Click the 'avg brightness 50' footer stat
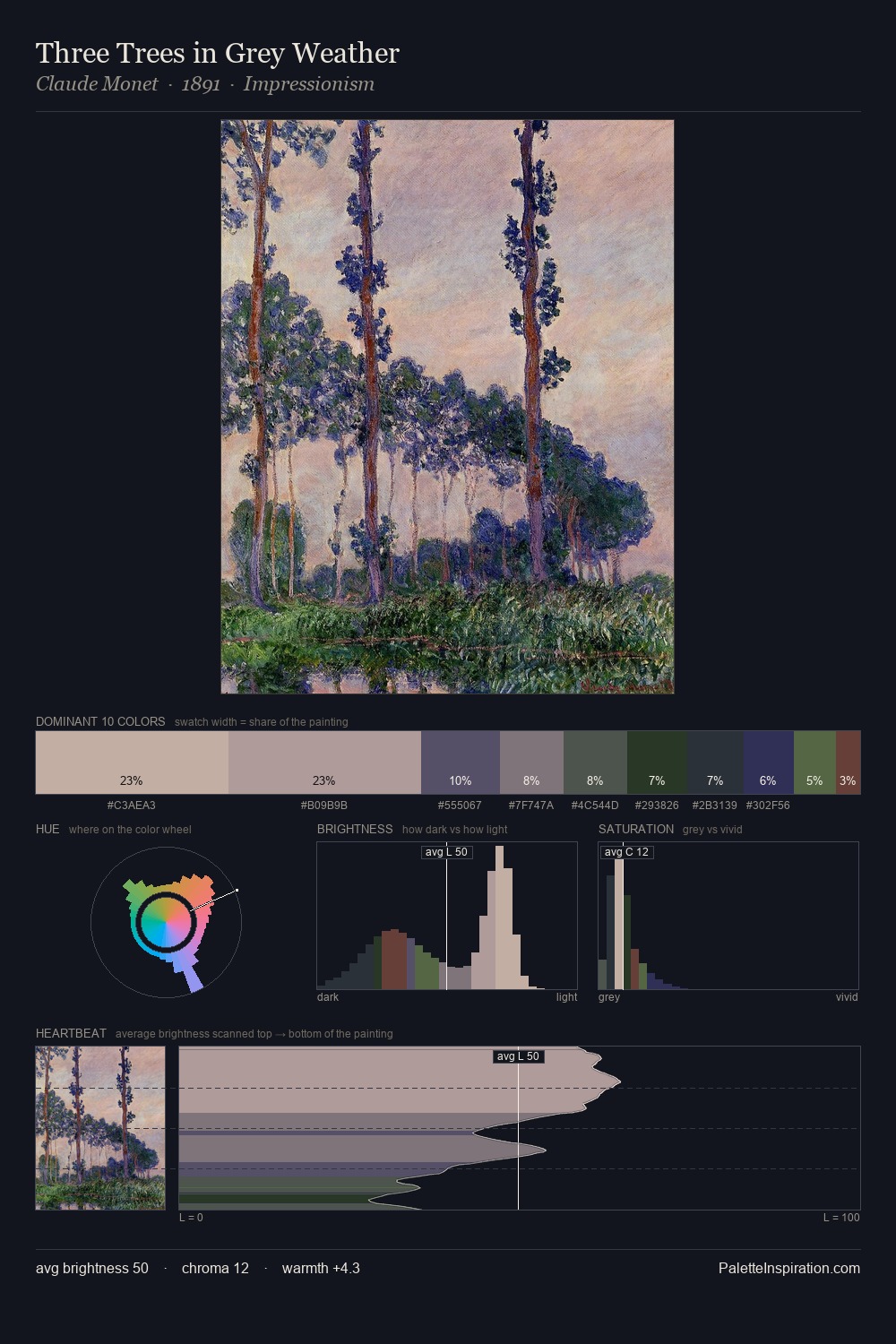 pyautogui.click(x=92, y=1268)
